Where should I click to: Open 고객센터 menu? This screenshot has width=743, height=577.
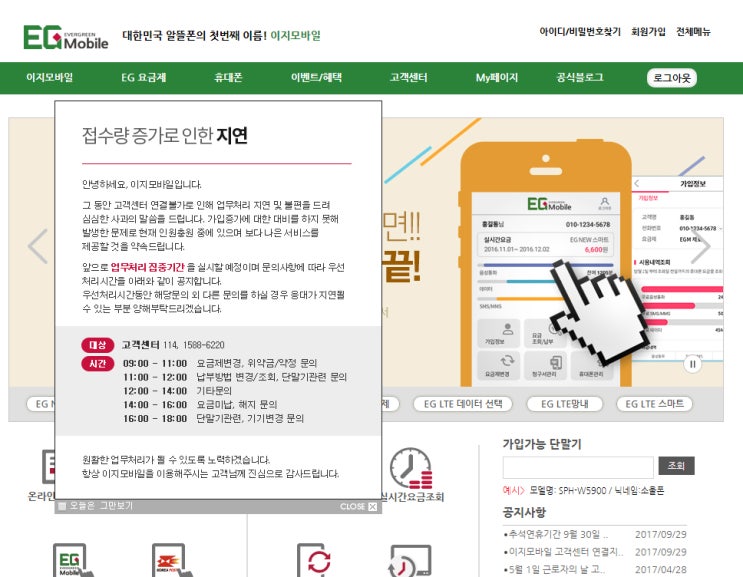[408, 77]
